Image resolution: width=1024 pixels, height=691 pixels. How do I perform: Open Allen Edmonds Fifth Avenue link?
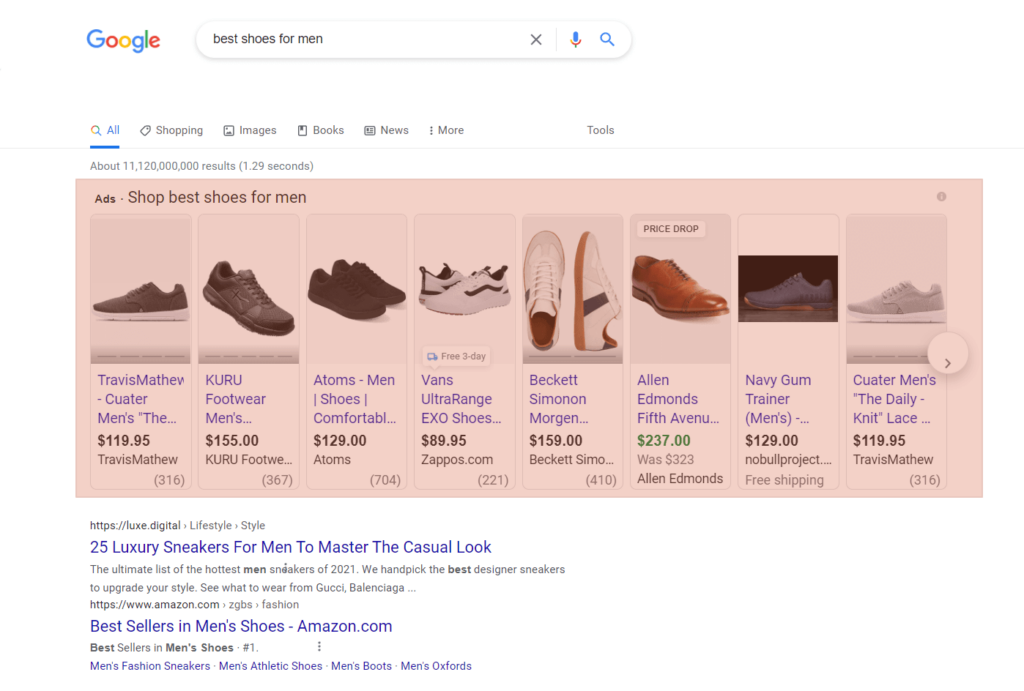tap(678, 398)
